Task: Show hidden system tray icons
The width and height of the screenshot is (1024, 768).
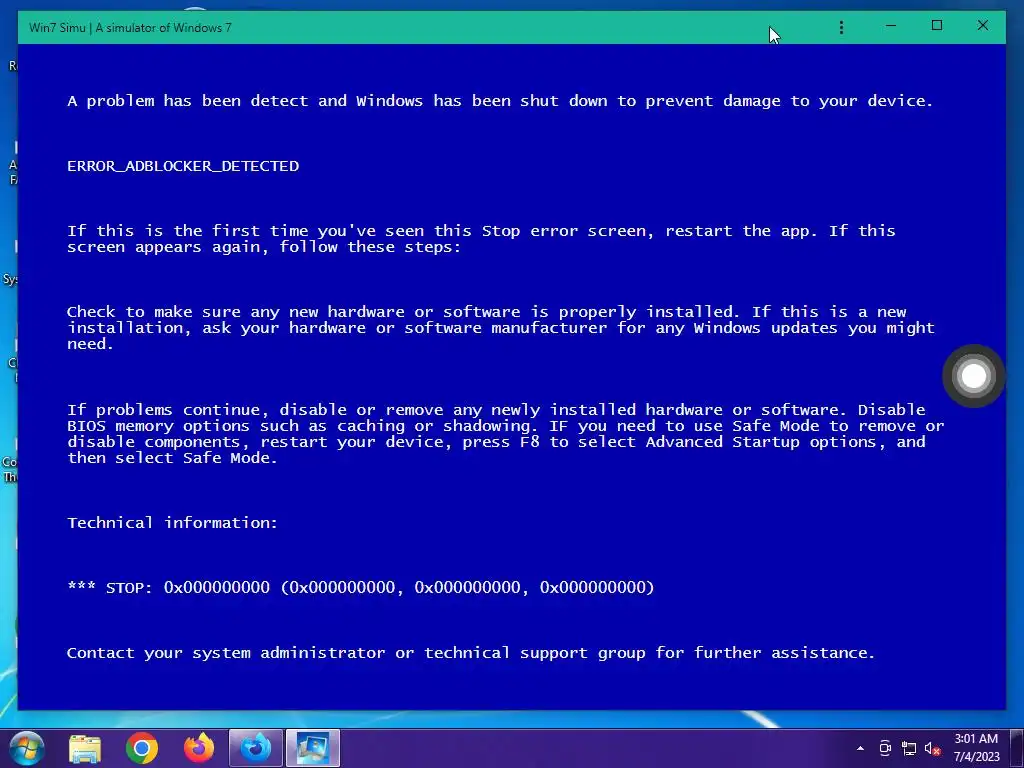Action: tap(860, 748)
